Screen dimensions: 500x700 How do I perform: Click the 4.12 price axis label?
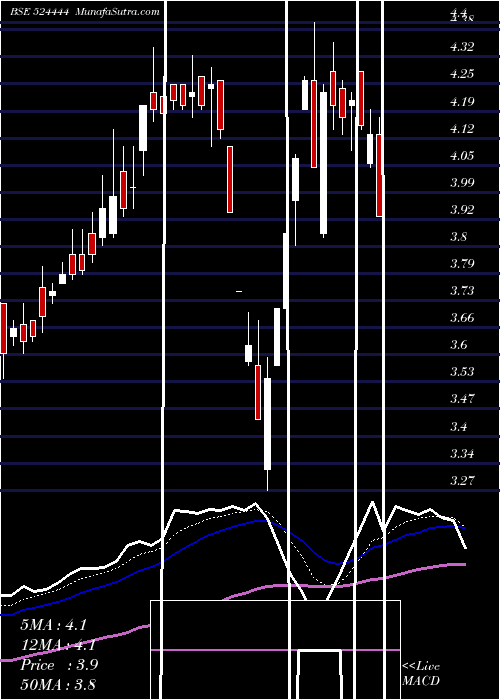point(462,129)
